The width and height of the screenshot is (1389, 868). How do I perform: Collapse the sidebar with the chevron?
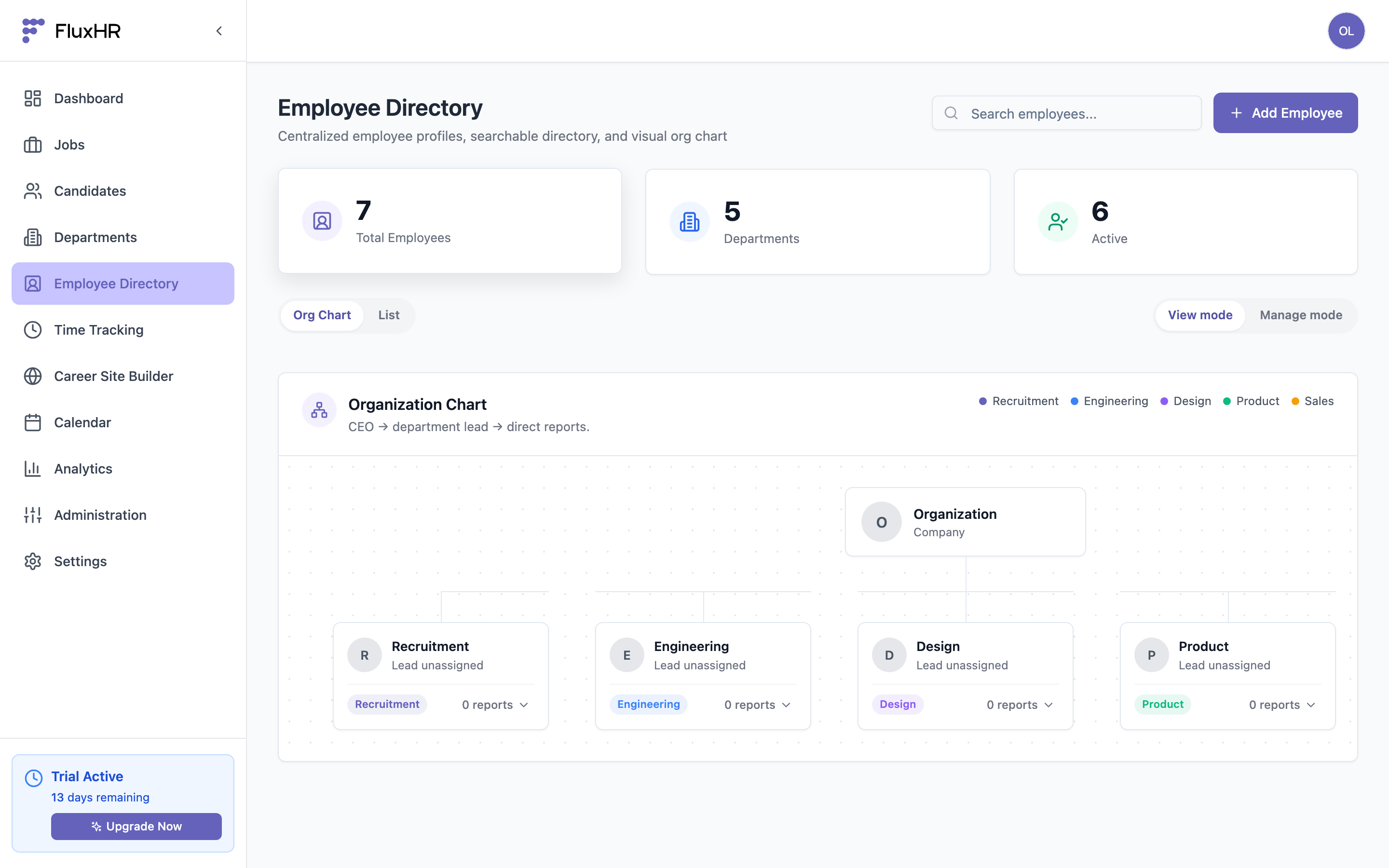(x=218, y=31)
